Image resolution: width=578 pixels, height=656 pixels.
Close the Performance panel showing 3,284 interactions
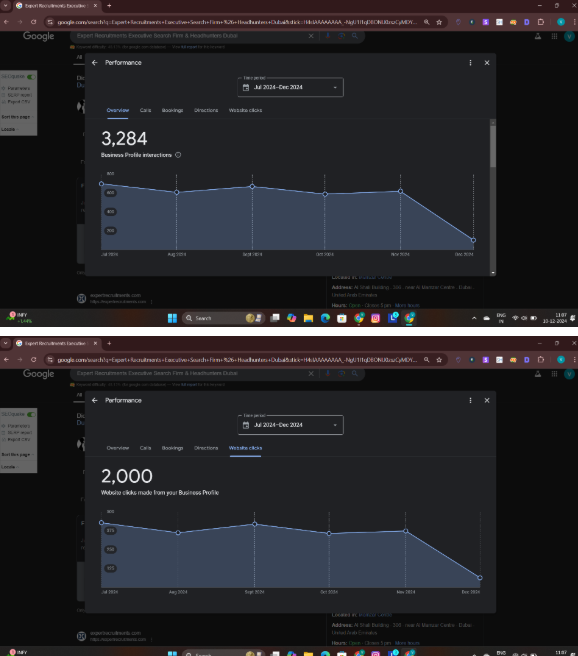pyautogui.click(x=487, y=63)
